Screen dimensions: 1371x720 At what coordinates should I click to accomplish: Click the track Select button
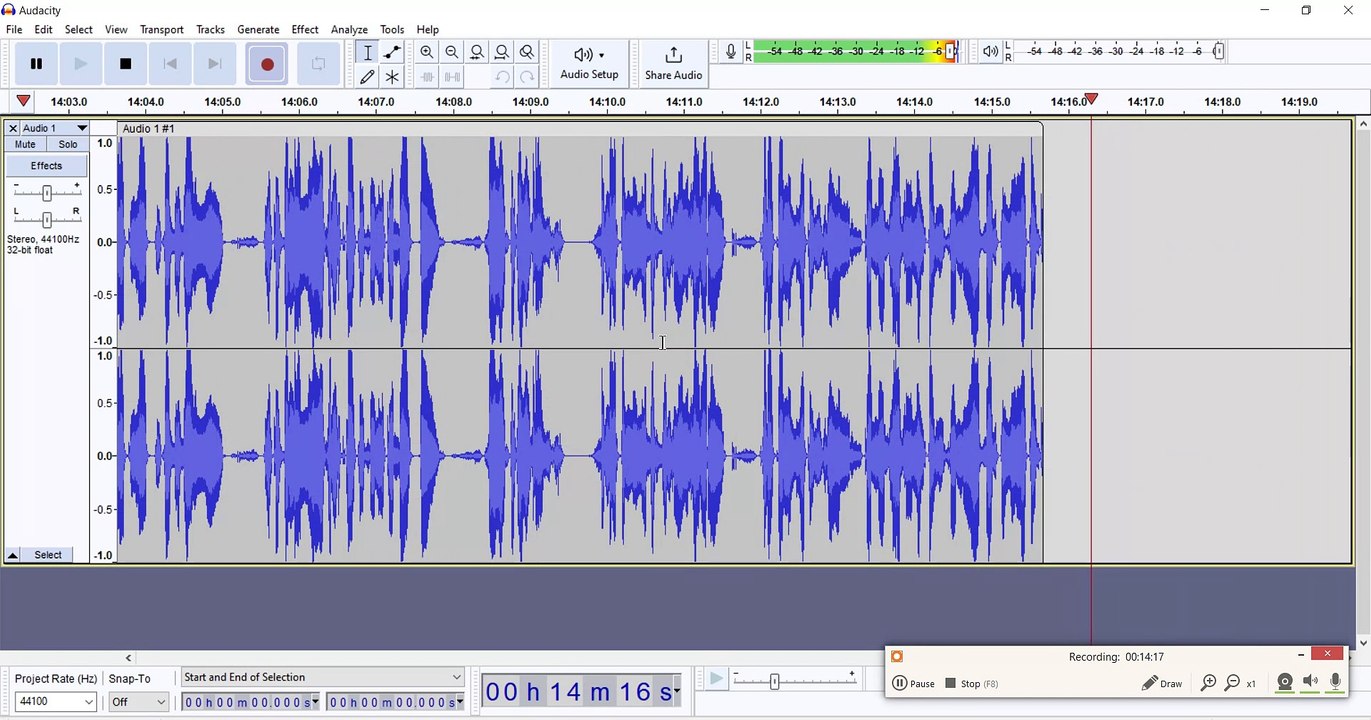pos(48,555)
